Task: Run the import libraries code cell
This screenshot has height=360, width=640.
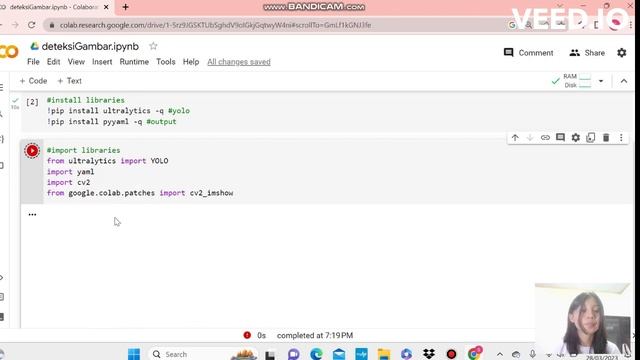Action: tap(32, 151)
